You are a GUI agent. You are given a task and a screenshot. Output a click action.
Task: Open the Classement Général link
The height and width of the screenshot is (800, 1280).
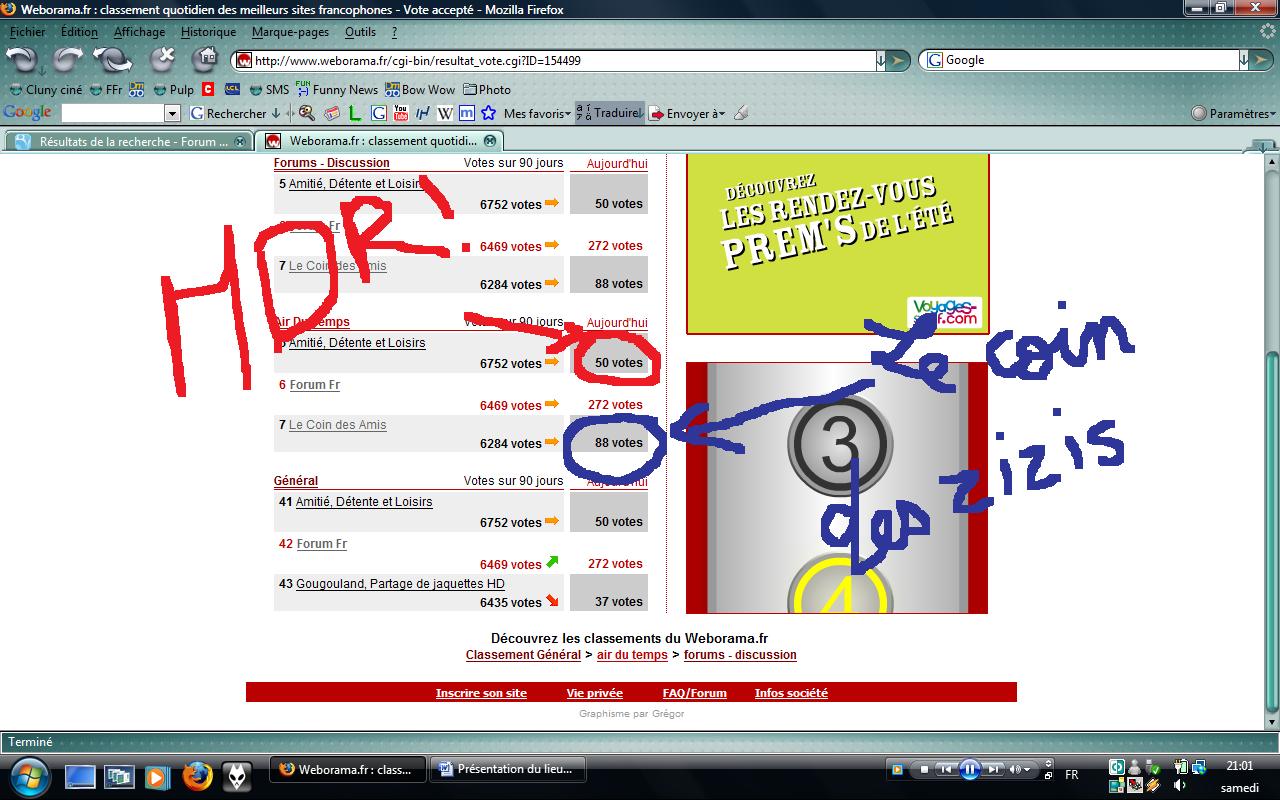(x=523, y=655)
